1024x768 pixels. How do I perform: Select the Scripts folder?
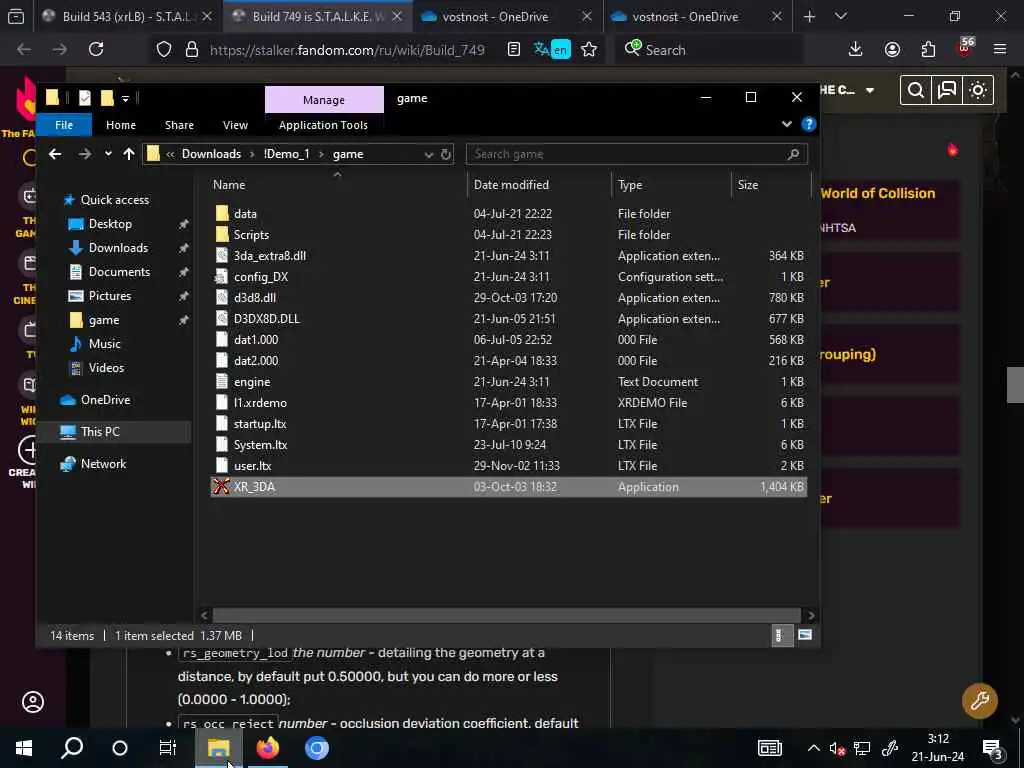click(x=251, y=234)
